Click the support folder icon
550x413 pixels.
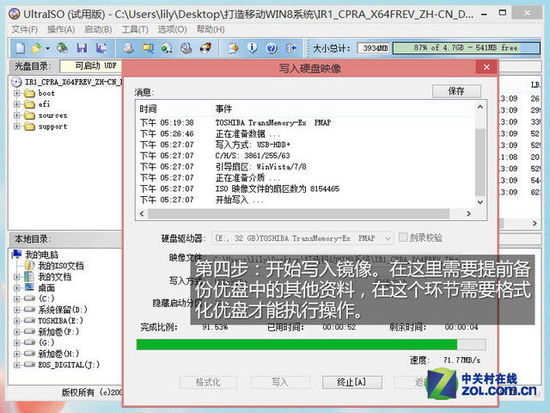[x=29, y=126]
